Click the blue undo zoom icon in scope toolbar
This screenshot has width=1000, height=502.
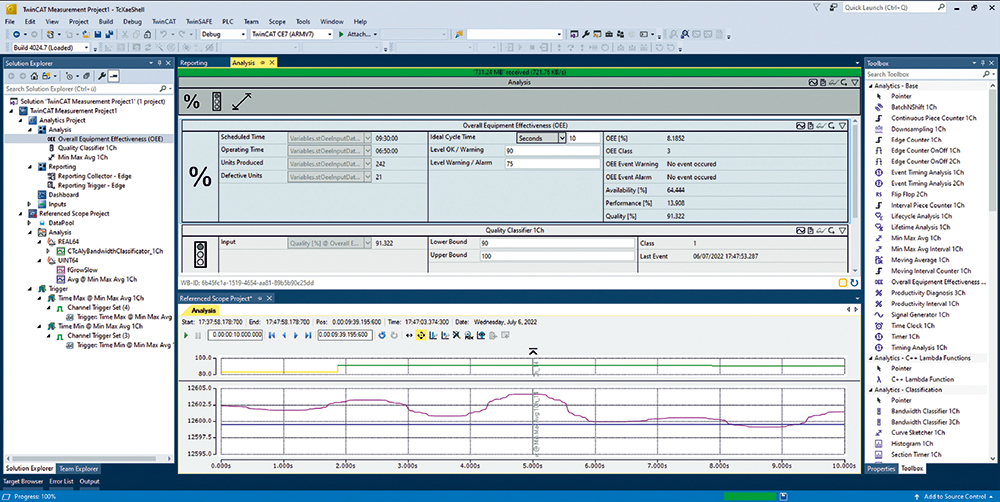pos(382,335)
